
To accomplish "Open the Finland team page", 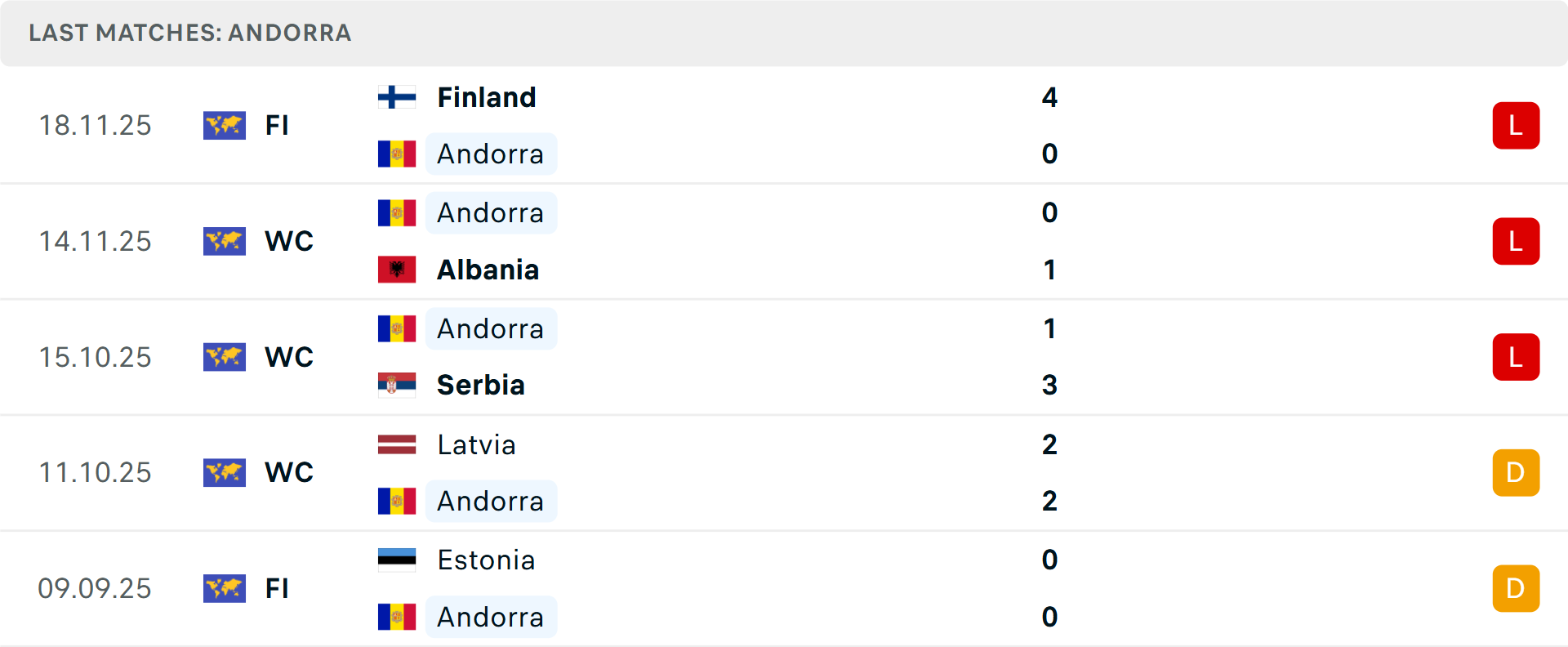I will (x=487, y=96).
